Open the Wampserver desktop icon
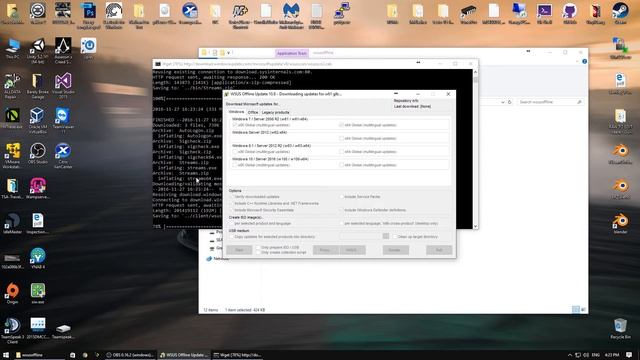This screenshot has width=640, height=360. point(38,189)
